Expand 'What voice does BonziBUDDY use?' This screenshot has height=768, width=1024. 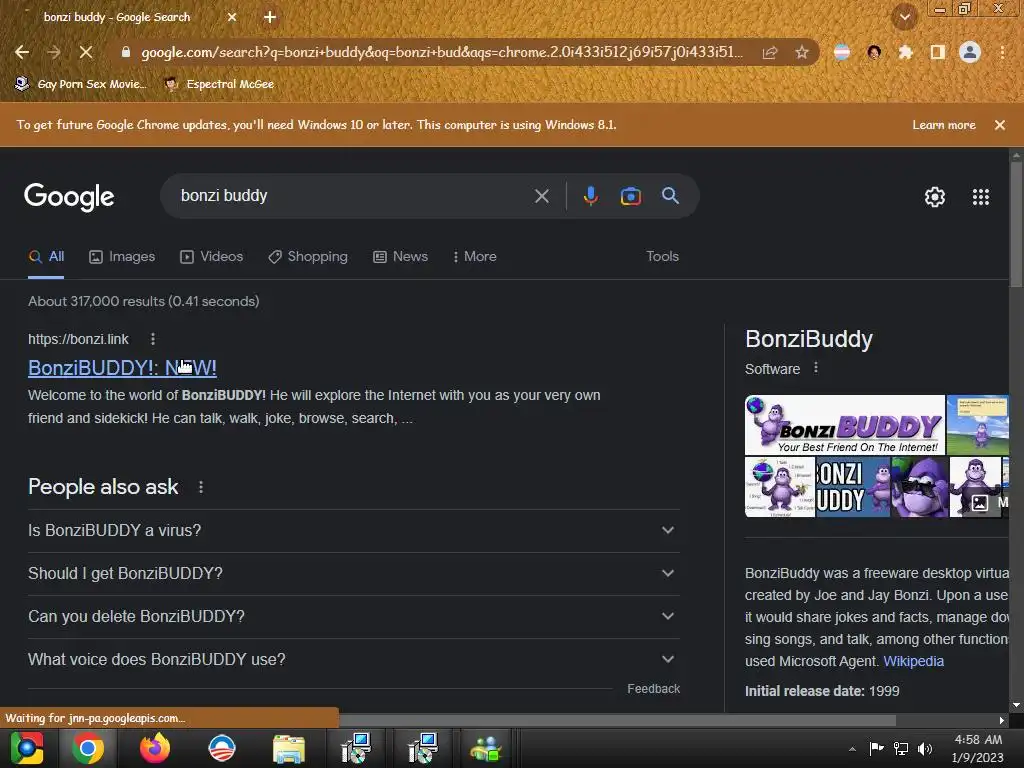click(x=353, y=660)
